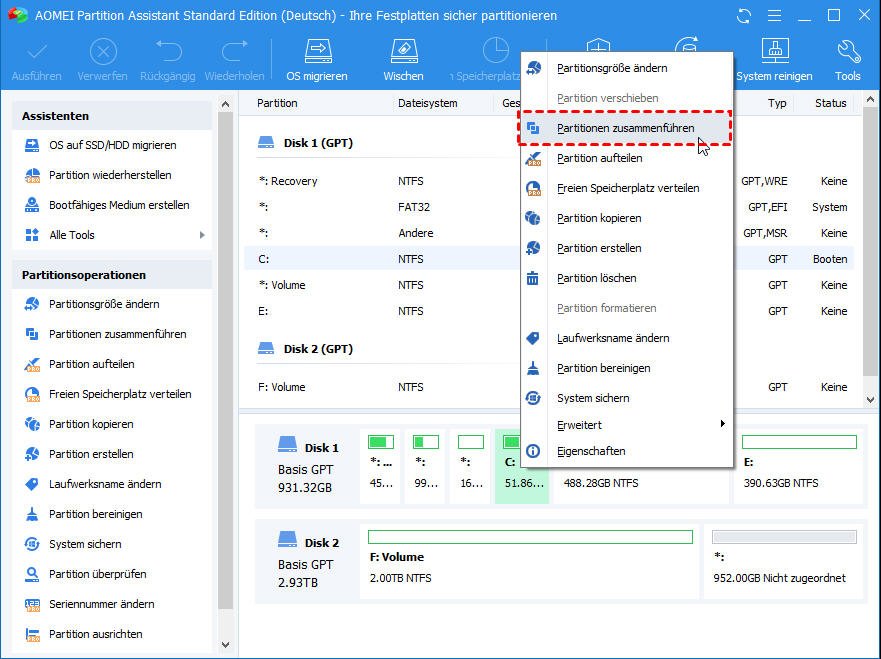This screenshot has width=881, height=659.
Task: Click the Disk 2 Basis GPT label
Action: pos(308,562)
